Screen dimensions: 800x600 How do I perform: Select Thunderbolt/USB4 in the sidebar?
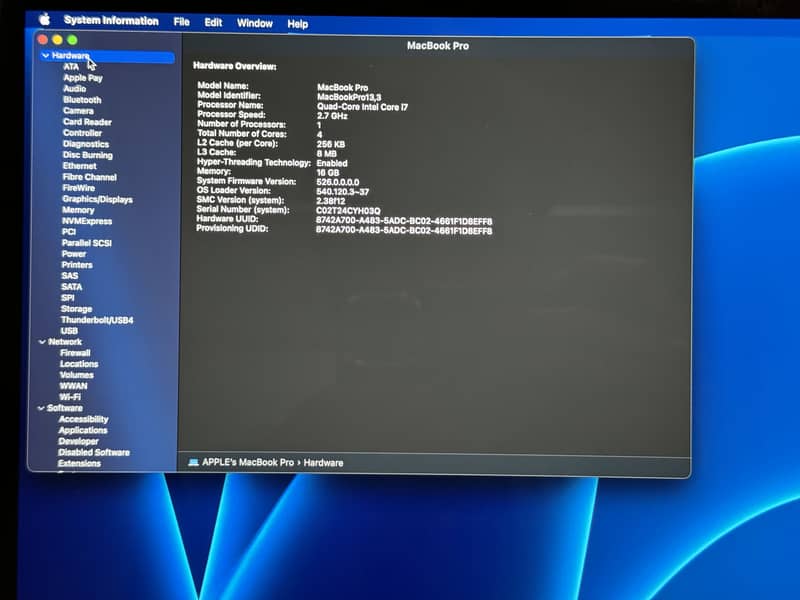click(98, 320)
